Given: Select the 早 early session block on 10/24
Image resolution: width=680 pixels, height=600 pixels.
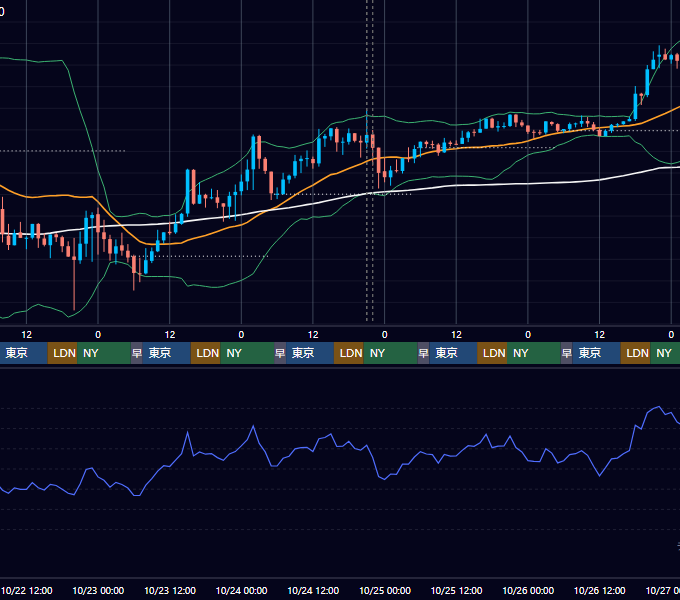Looking at the screenshot, I should click(x=280, y=353).
